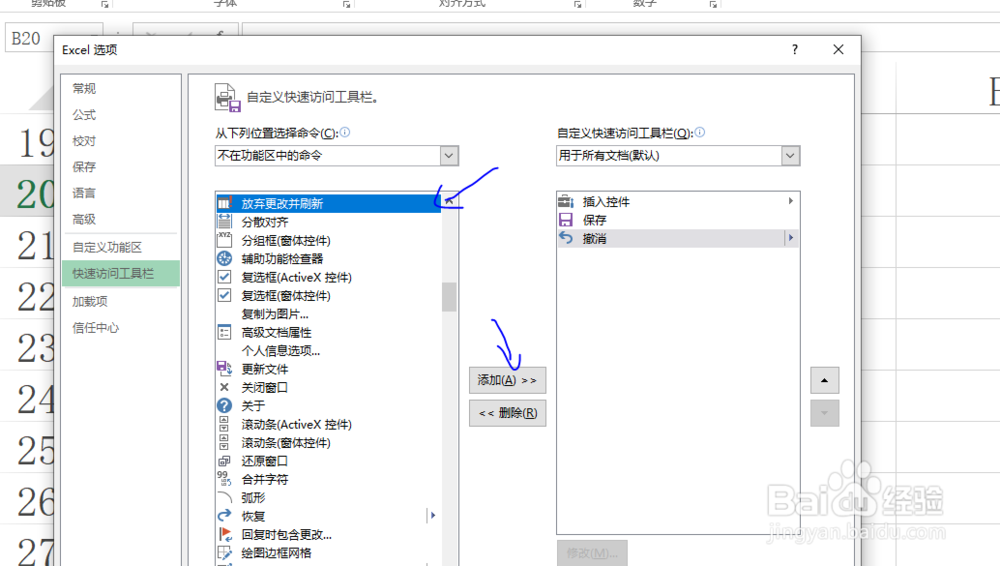Click the 复选框(窗体控件) checkbox icon

[x=224, y=295]
